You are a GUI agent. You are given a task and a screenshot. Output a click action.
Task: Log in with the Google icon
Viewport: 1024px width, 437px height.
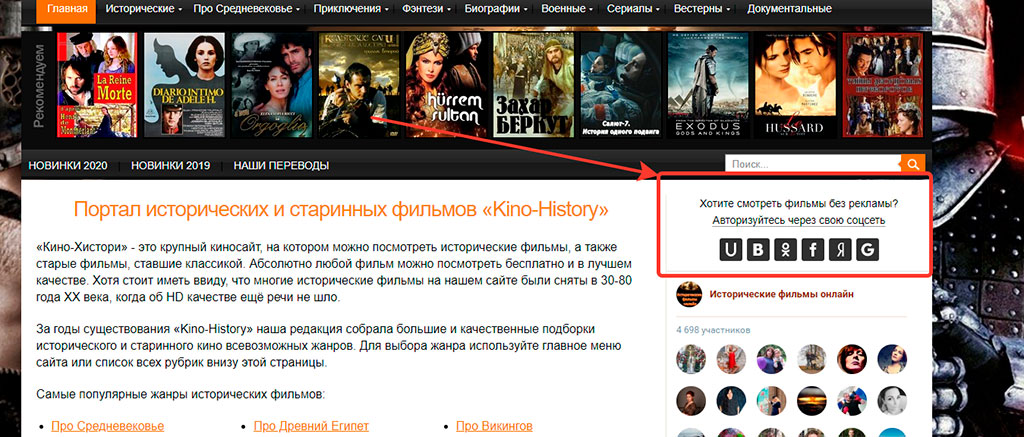point(867,250)
